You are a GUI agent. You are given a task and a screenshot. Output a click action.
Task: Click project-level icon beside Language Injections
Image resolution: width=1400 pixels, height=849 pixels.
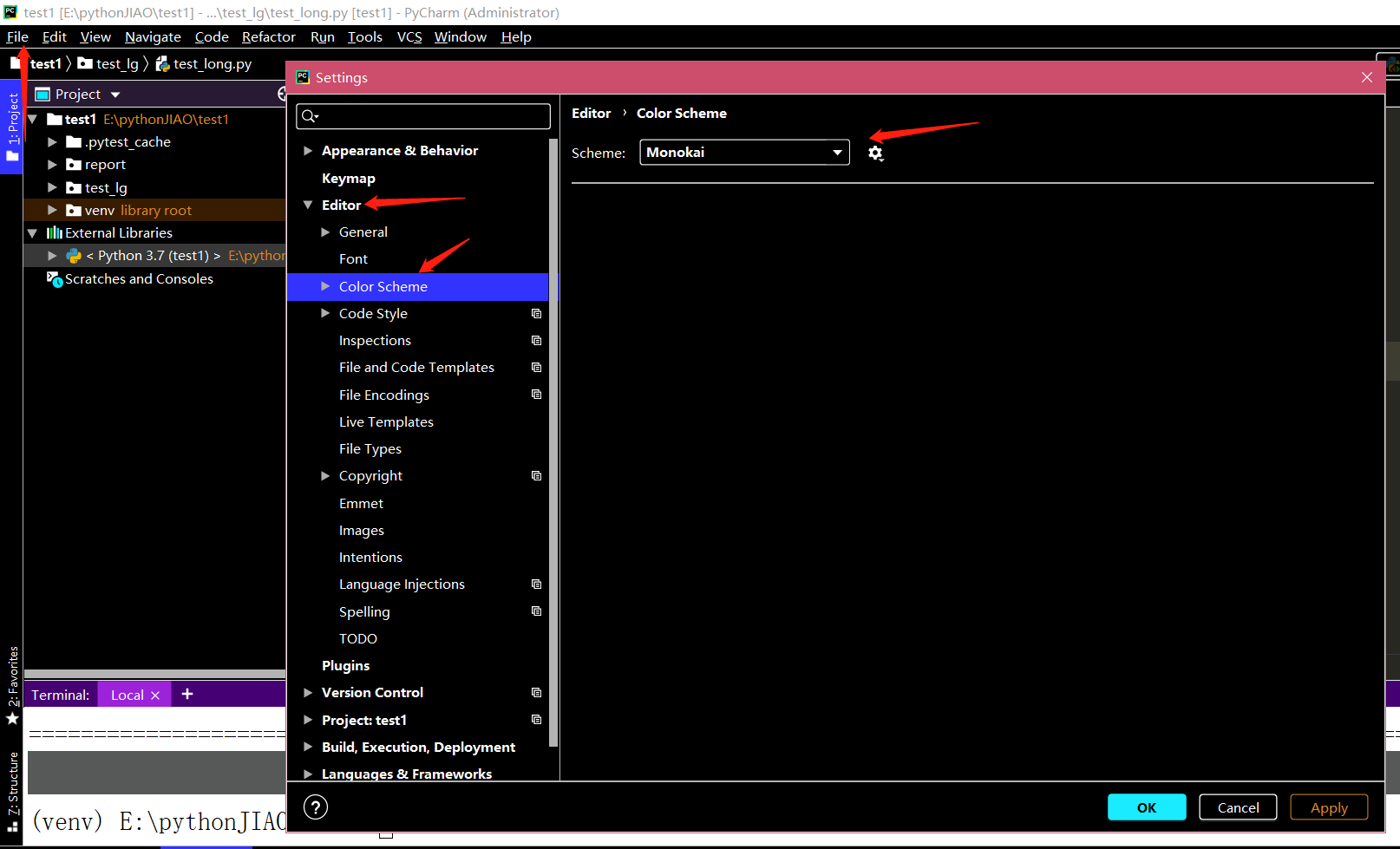click(536, 585)
